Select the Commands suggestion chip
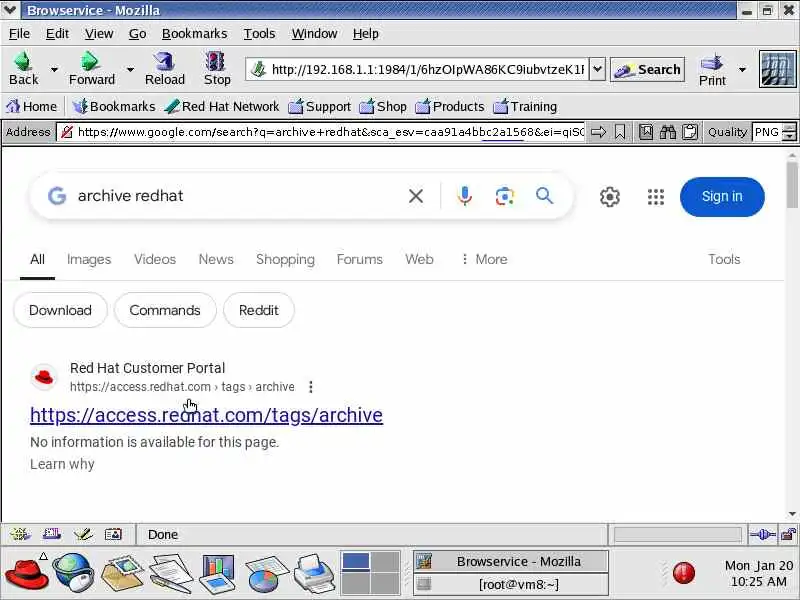The image size is (800, 600). point(165,310)
